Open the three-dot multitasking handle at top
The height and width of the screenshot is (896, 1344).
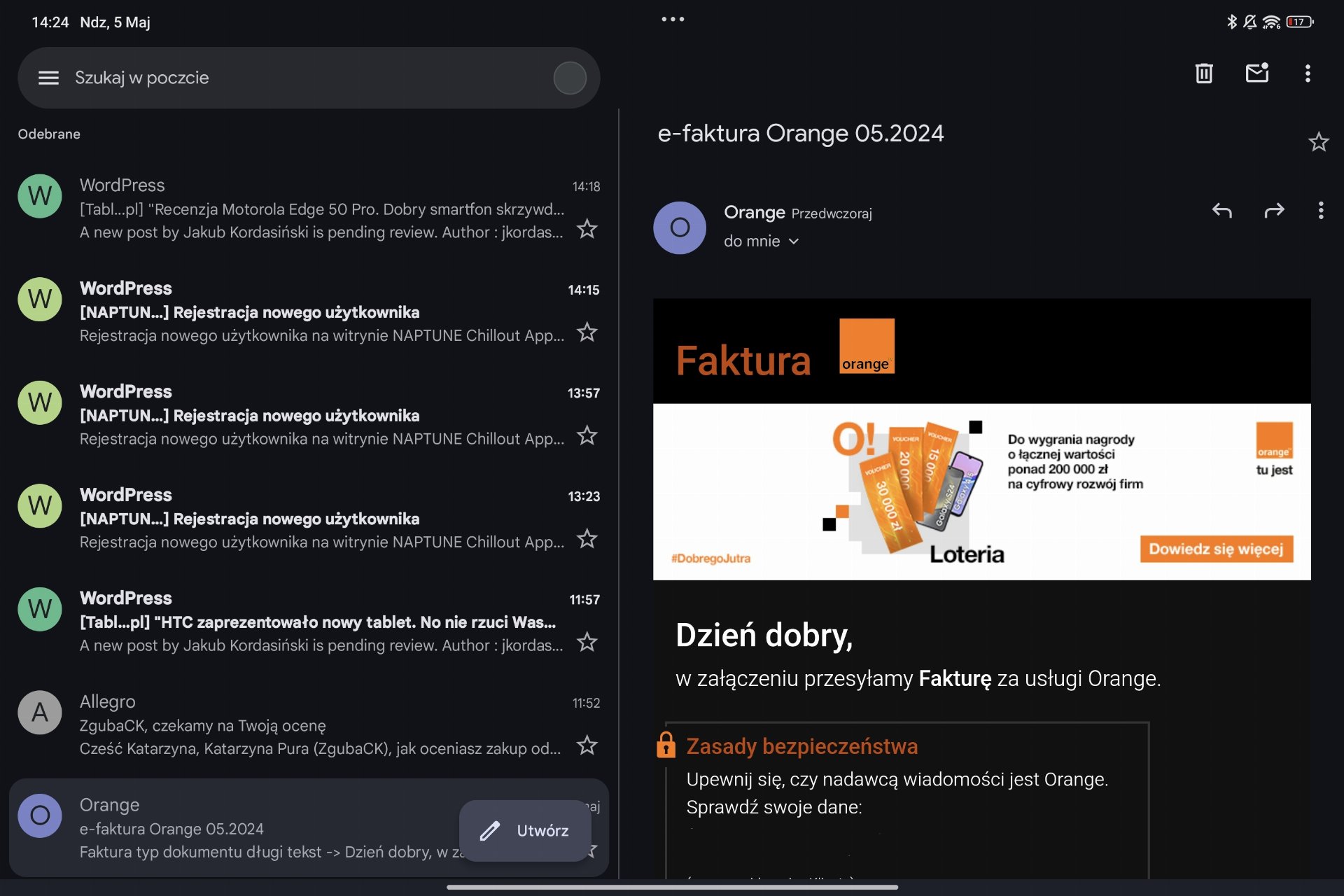(x=673, y=20)
